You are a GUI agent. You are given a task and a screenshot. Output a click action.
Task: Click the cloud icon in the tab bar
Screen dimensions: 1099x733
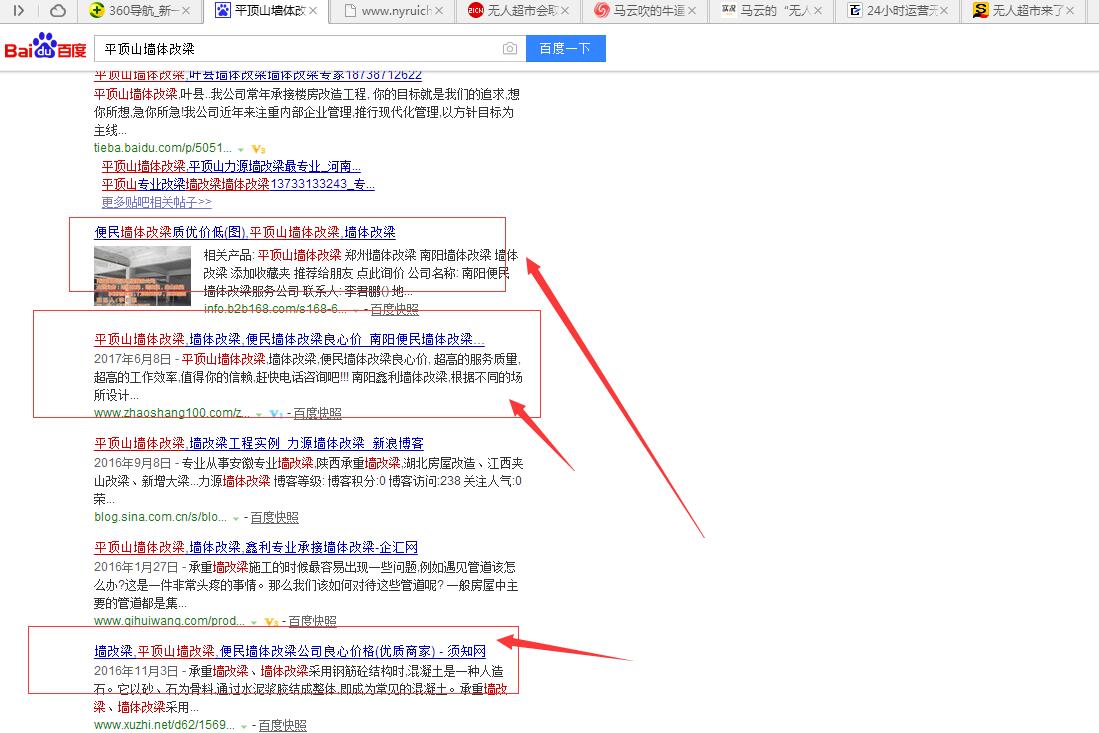[x=58, y=11]
